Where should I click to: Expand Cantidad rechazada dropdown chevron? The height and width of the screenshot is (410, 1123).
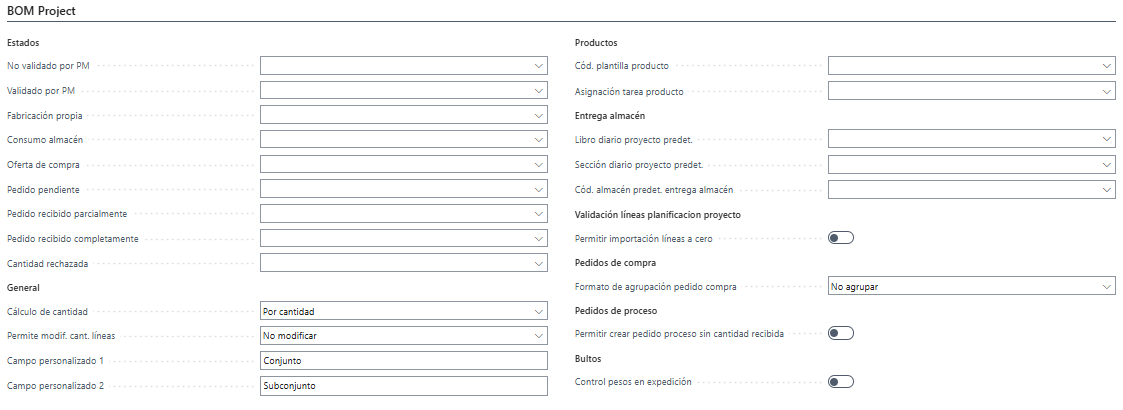point(539,263)
